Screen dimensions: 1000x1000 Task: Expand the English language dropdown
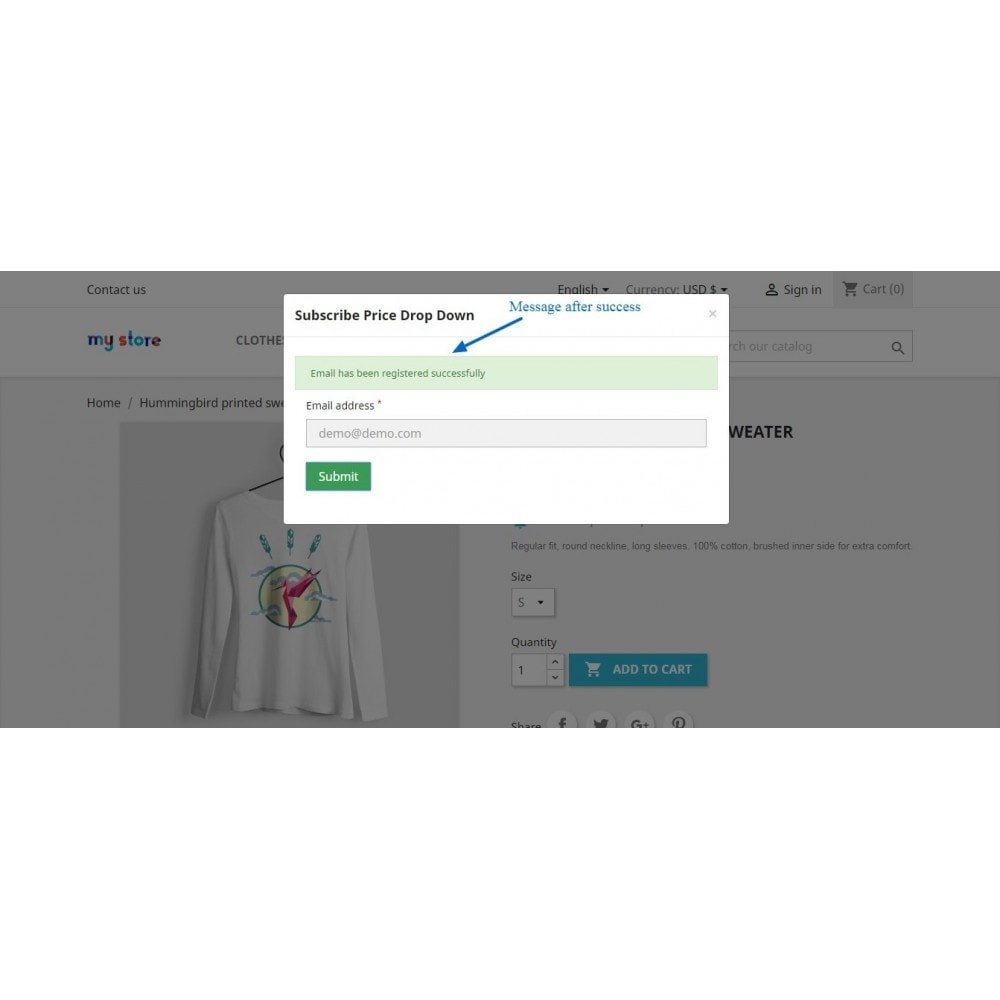click(x=582, y=288)
